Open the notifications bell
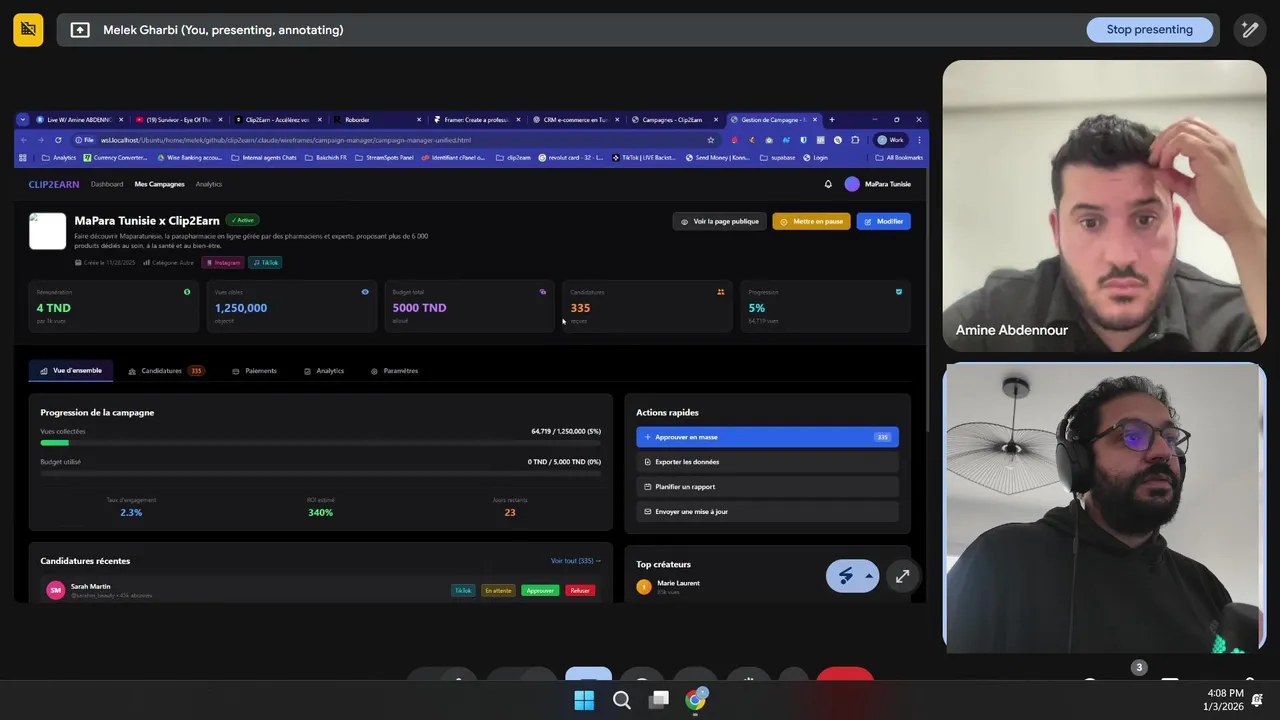 [x=828, y=184]
